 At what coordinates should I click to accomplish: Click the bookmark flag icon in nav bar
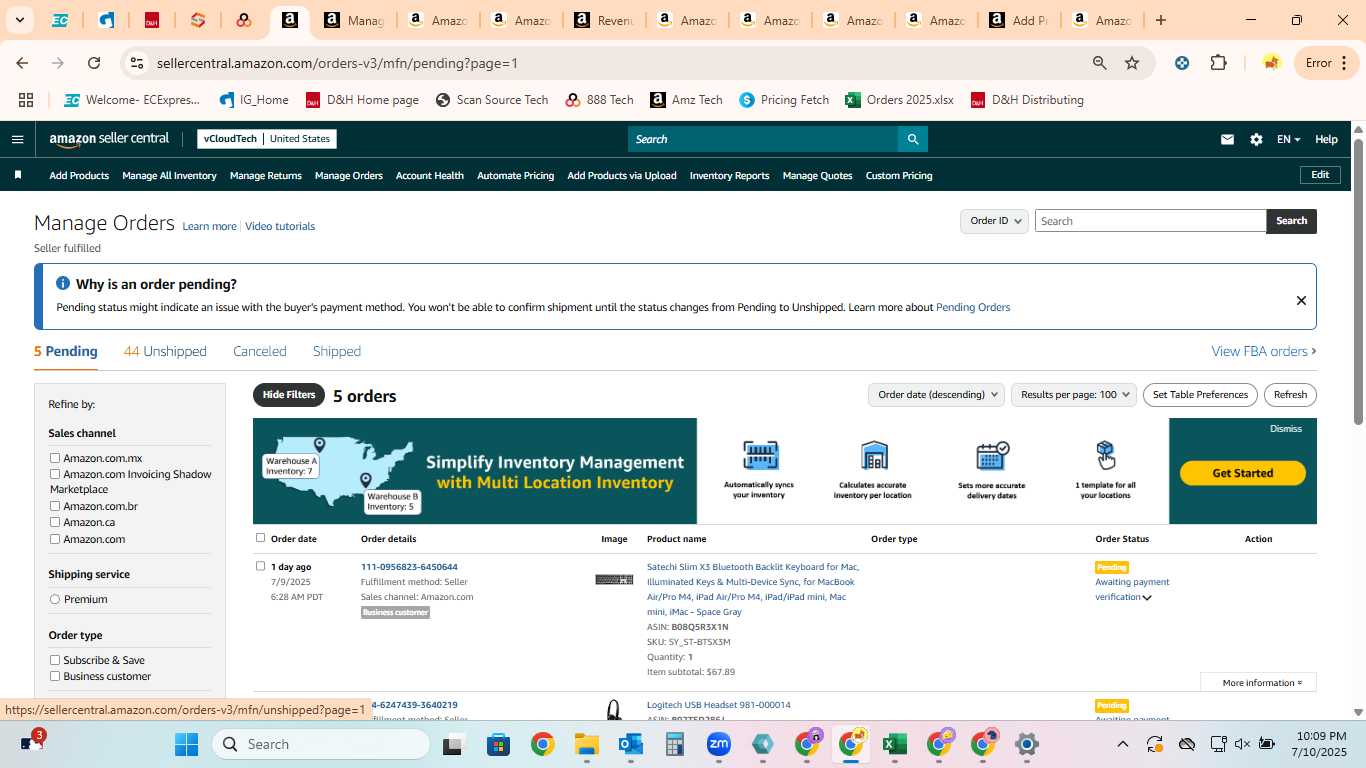pyautogui.click(x=17, y=175)
